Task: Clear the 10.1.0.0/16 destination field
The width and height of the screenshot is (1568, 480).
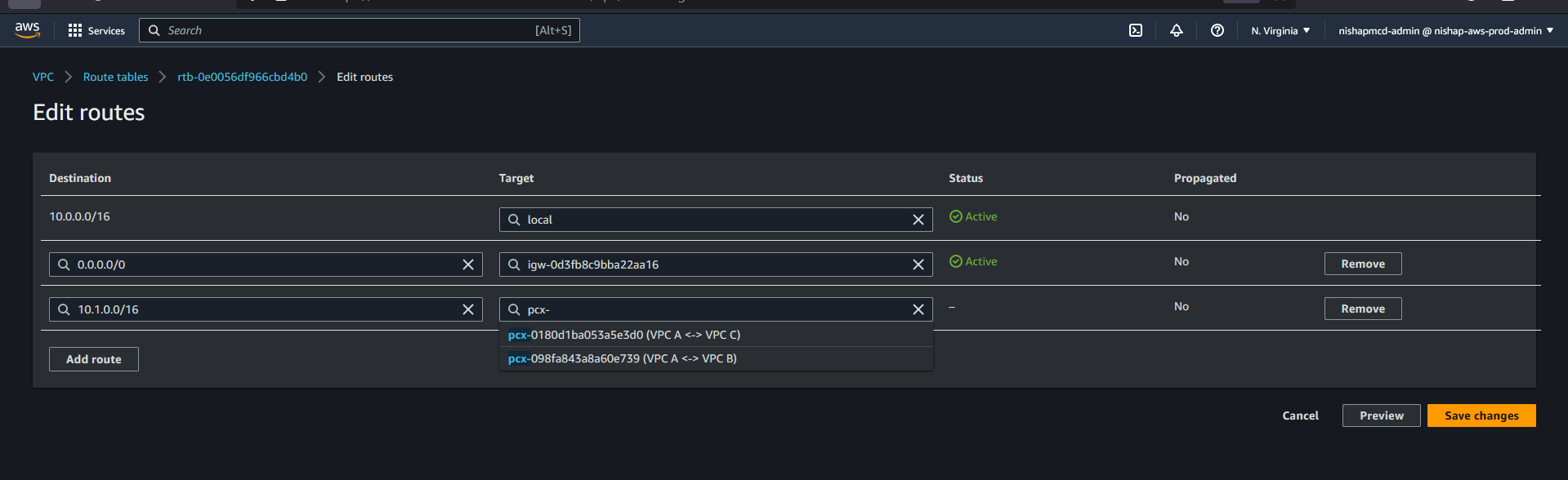Action: tap(468, 309)
